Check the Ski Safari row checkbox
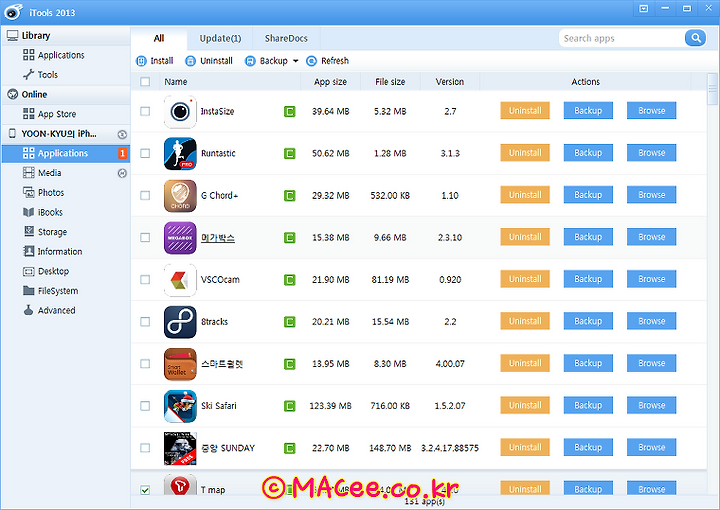Screen dimensions: 720x510 pos(145,406)
